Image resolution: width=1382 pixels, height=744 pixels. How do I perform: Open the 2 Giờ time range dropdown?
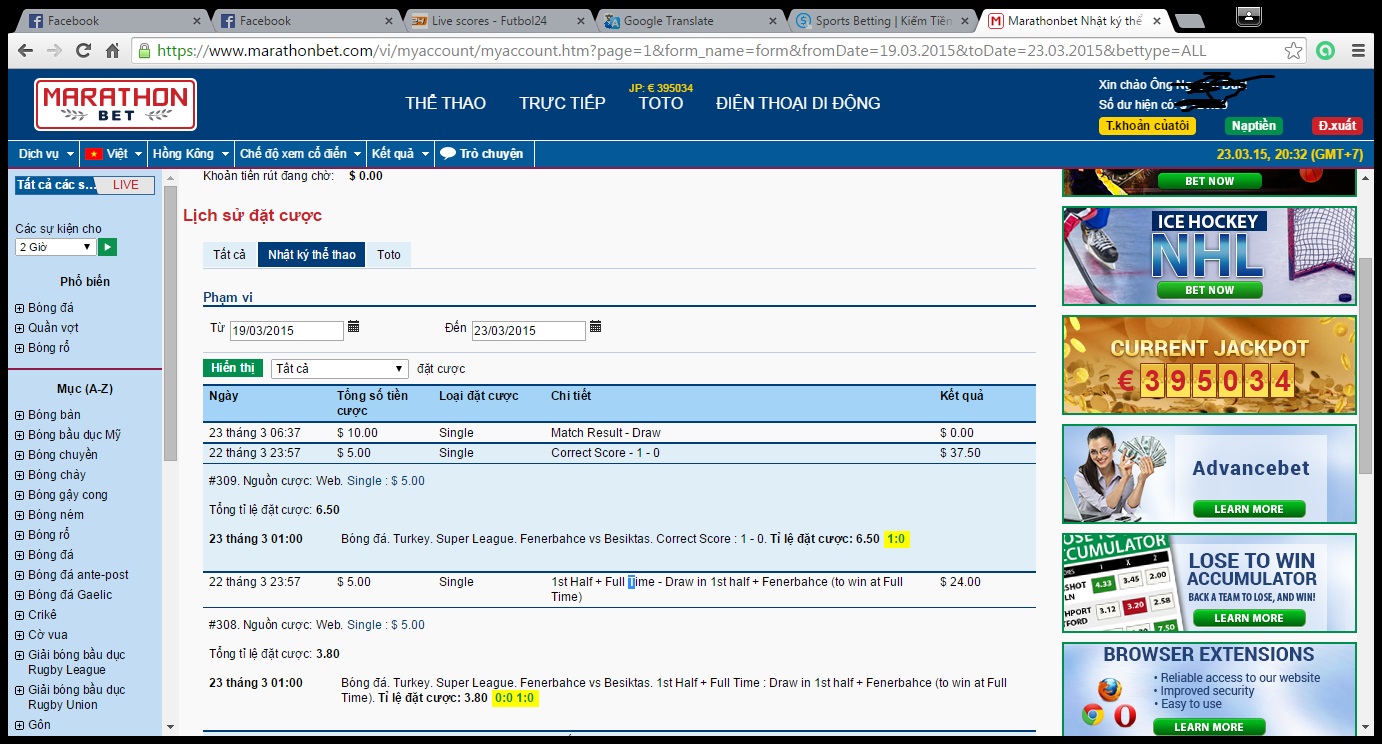click(55, 247)
